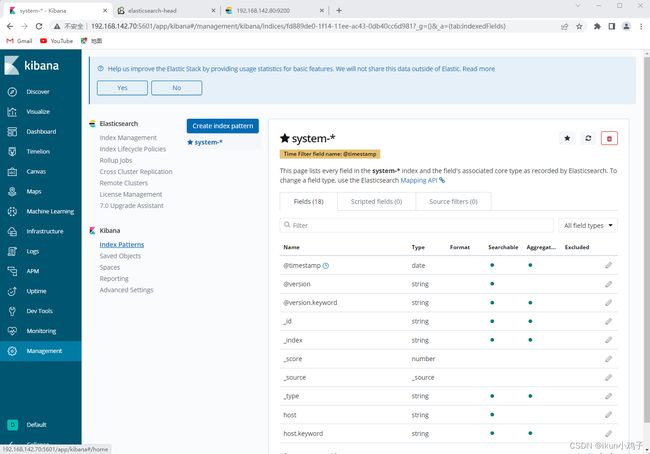Viewport: 650px width, 454px height.
Task: Reload the browser page
Action: [x=39, y=26]
